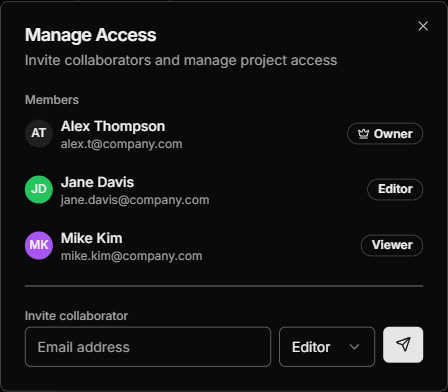Click the crown icon in Owner badge
448x392 pixels.
pos(363,134)
